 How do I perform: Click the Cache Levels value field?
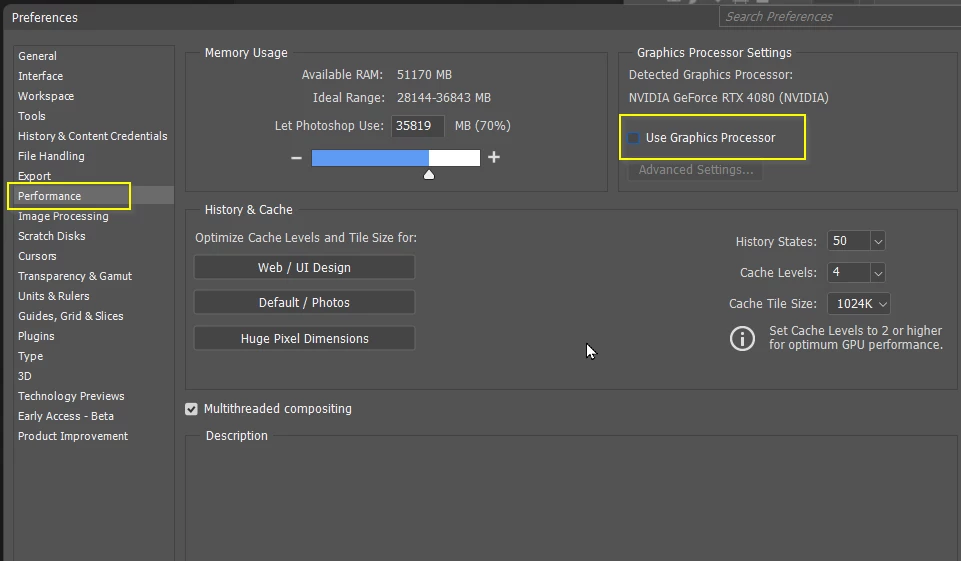click(849, 273)
